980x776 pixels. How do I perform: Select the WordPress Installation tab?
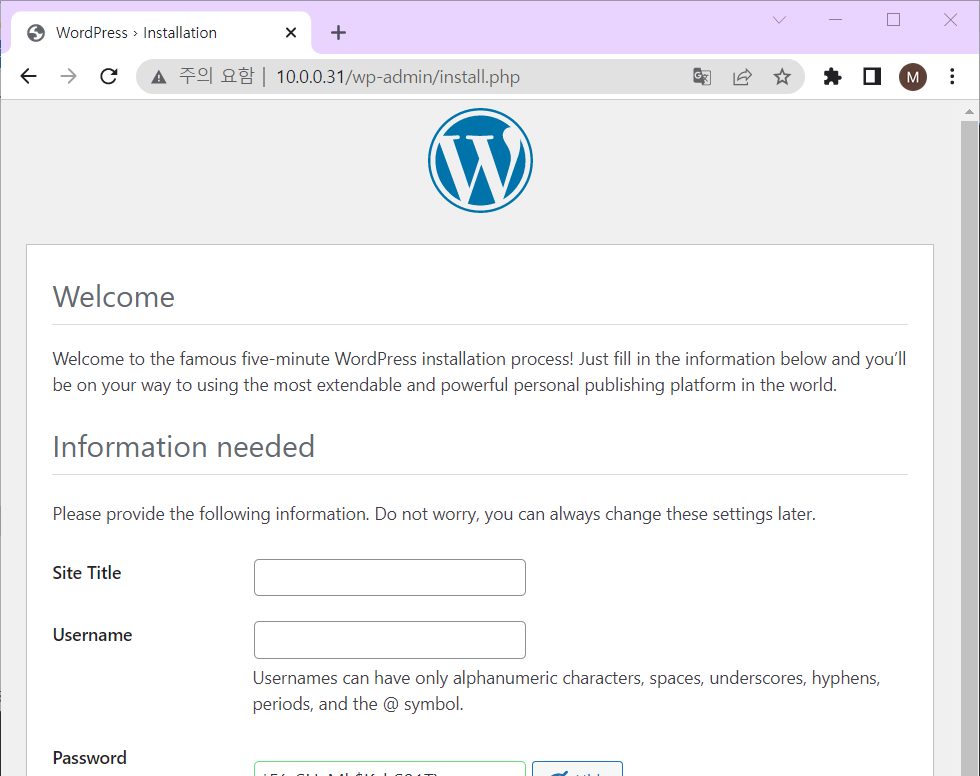coord(161,32)
